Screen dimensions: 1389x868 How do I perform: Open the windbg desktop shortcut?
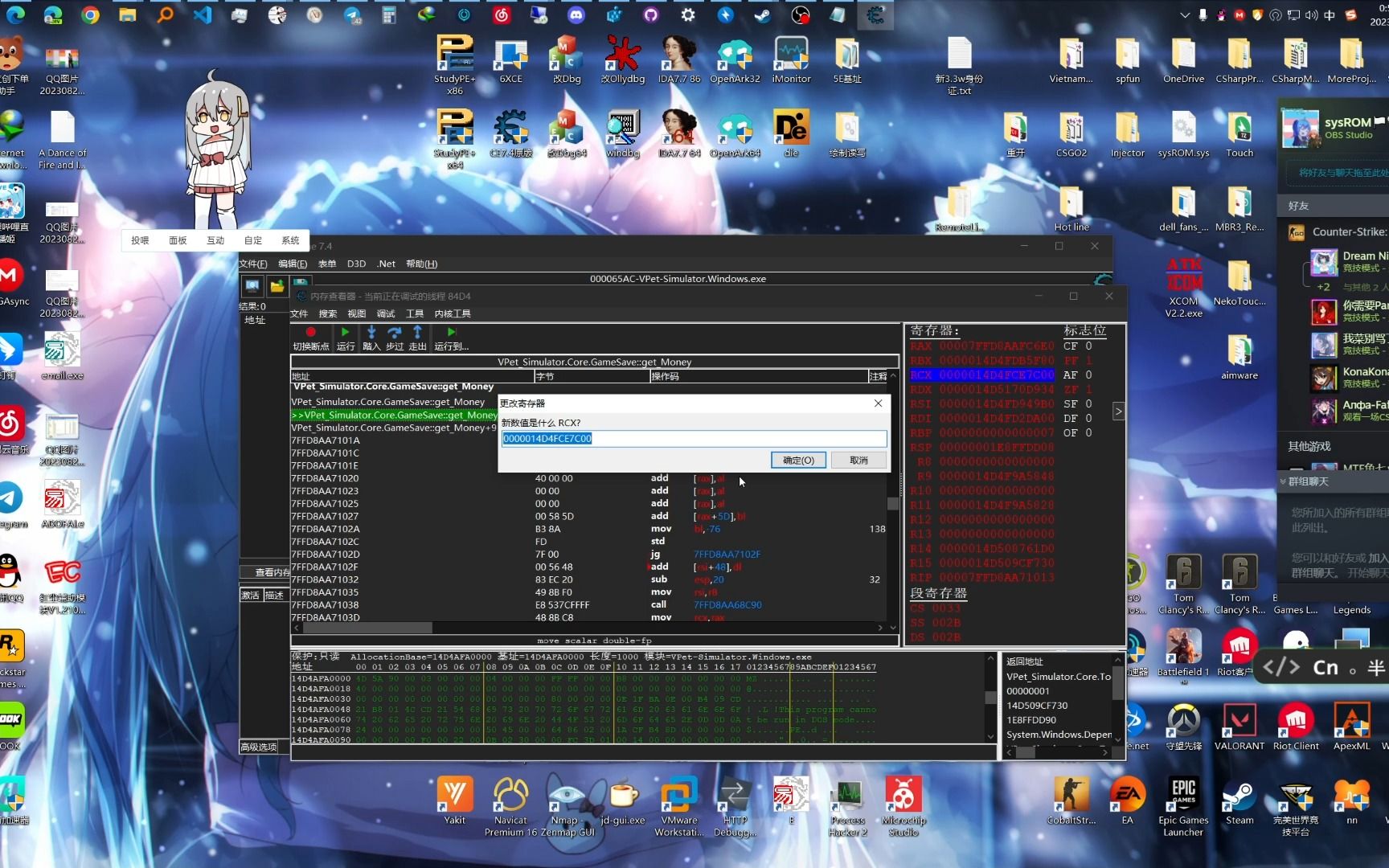click(x=623, y=134)
